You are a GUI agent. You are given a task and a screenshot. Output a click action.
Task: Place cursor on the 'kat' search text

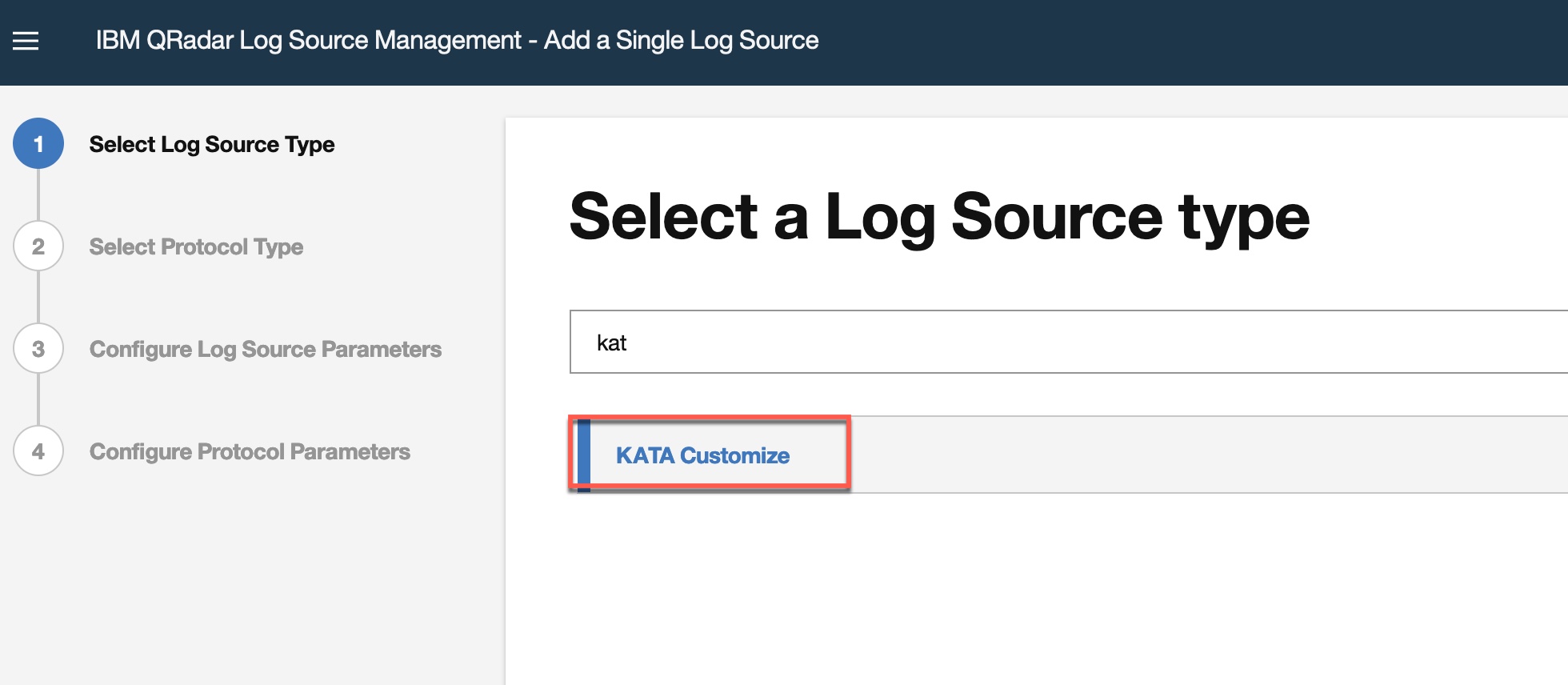coord(612,343)
